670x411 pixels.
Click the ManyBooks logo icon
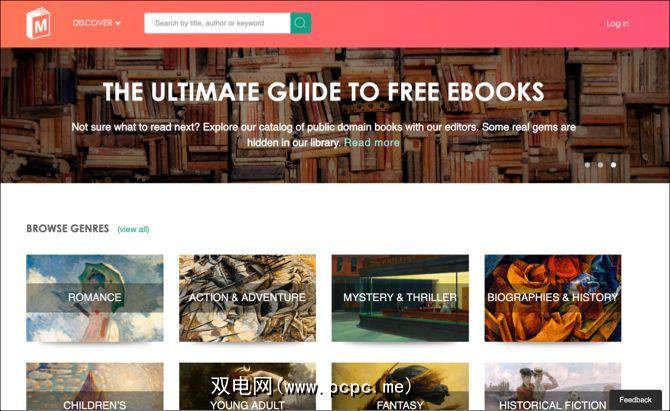click(x=38, y=23)
